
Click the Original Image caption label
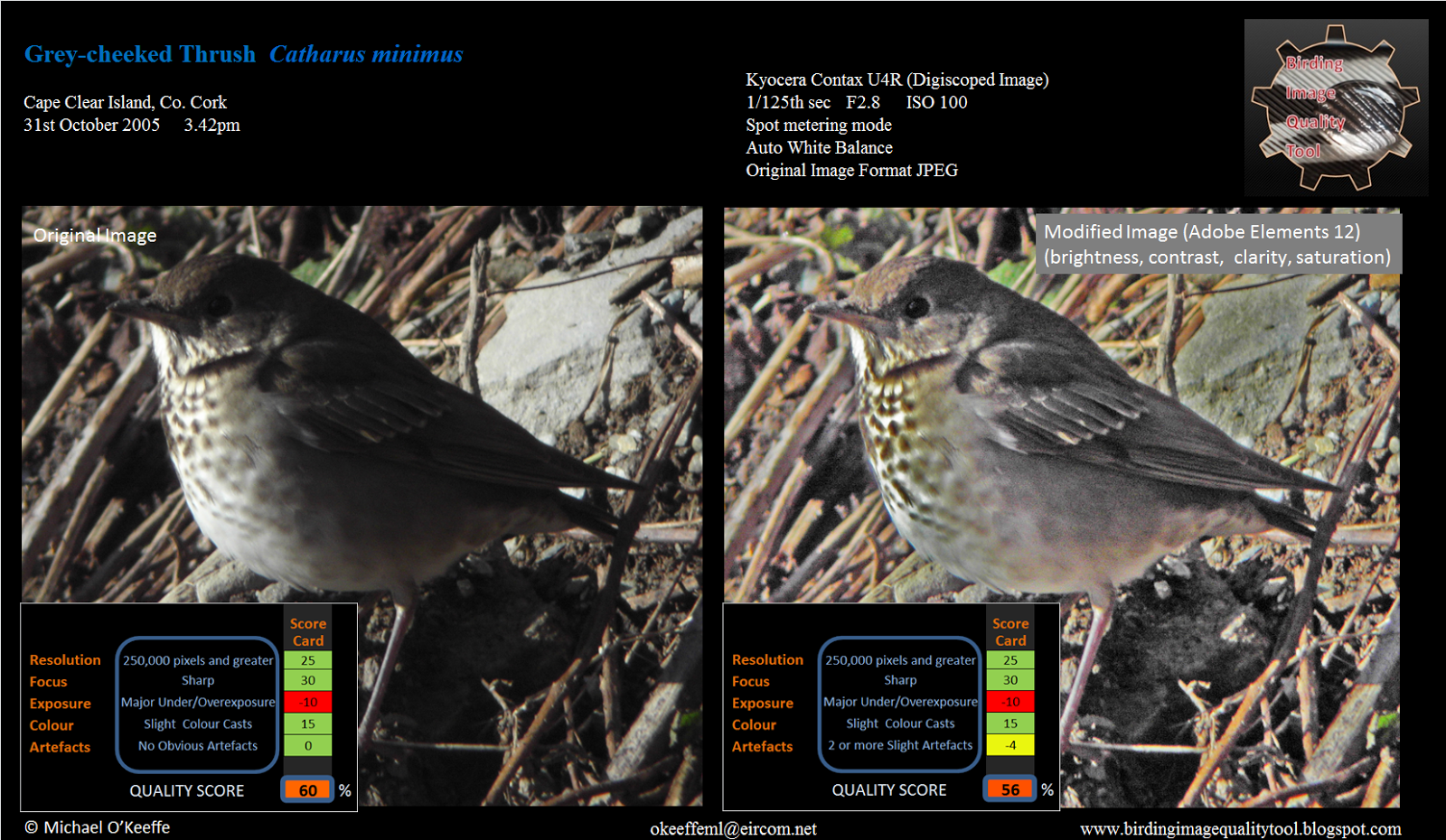pyautogui.click(x=95, y=236)
